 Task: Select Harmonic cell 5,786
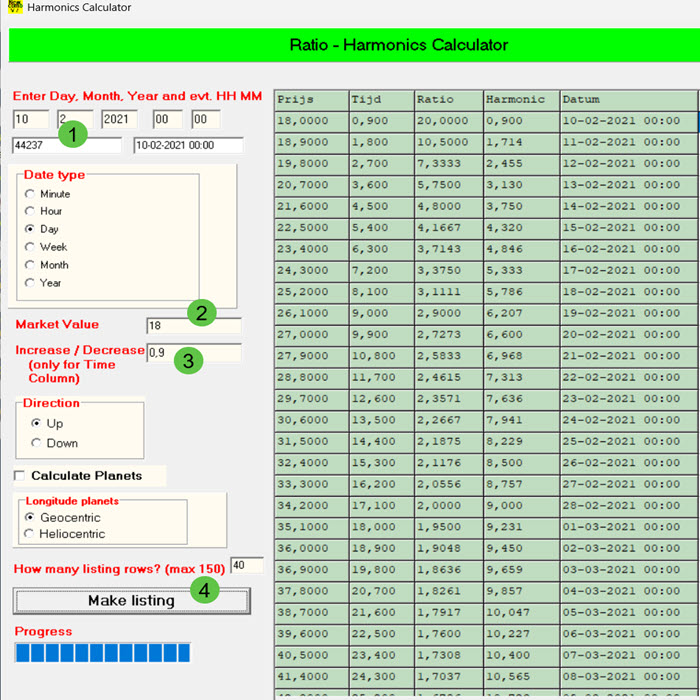click(521, 292)
